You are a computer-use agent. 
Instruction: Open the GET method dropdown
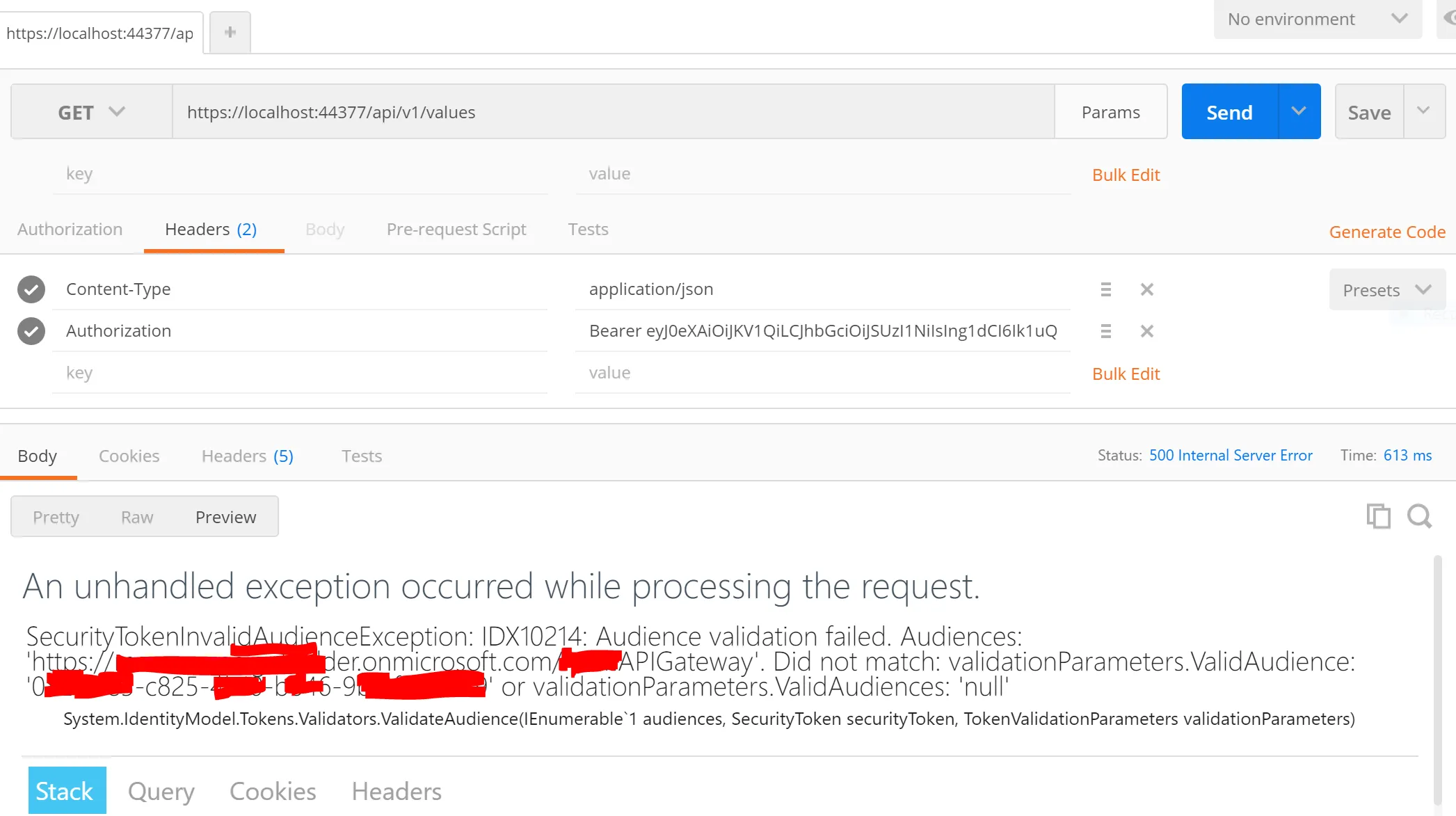tap(91, 112)
